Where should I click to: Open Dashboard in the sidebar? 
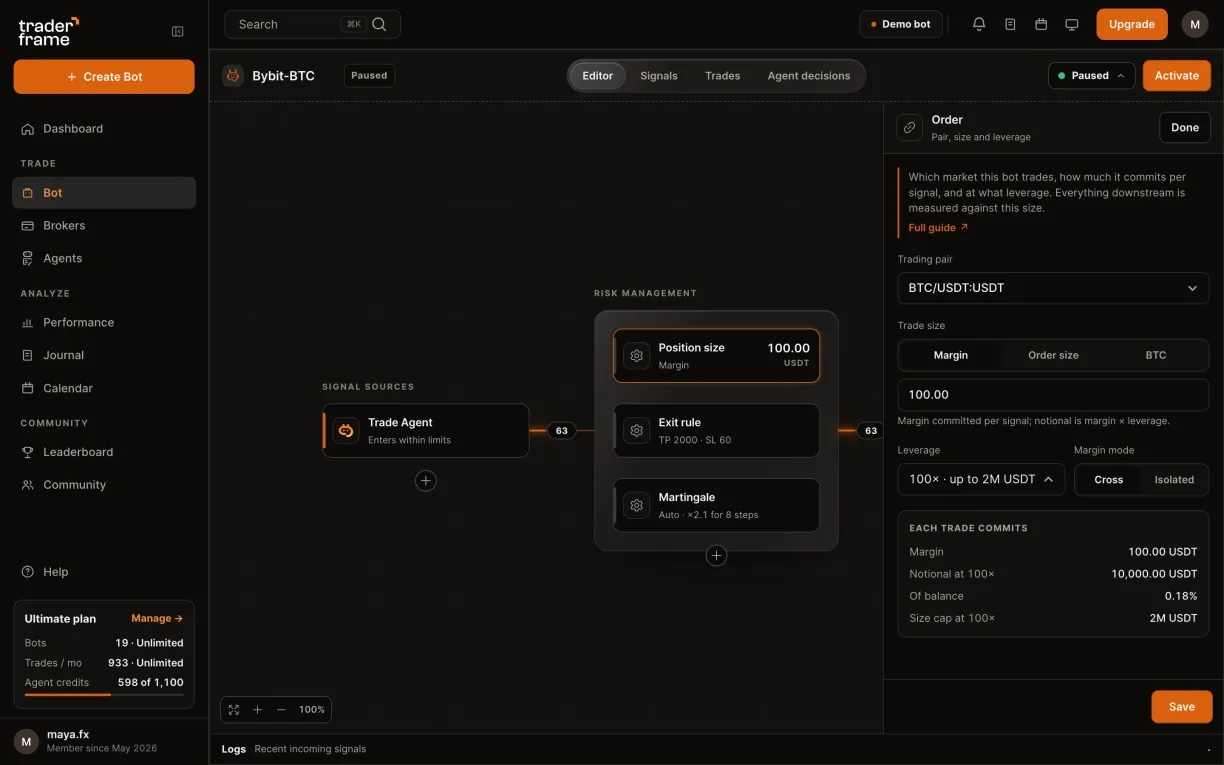[104, 129]
